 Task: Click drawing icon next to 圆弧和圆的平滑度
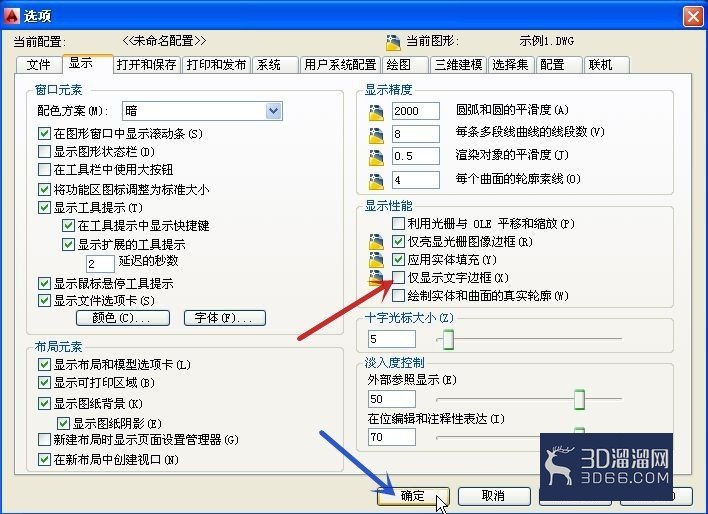click(376, 112)
